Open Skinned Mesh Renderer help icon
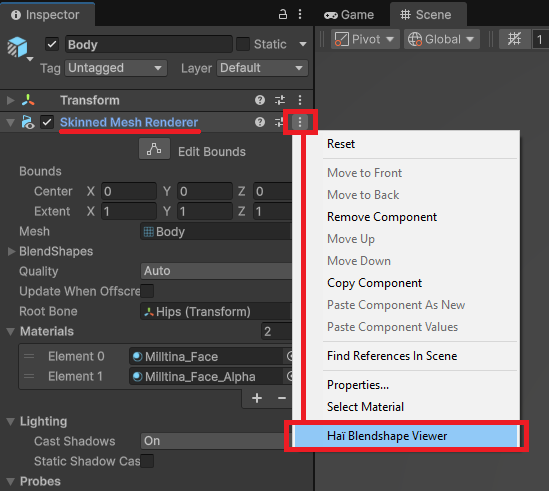549x491 pixels. click(x=260, y=122)
